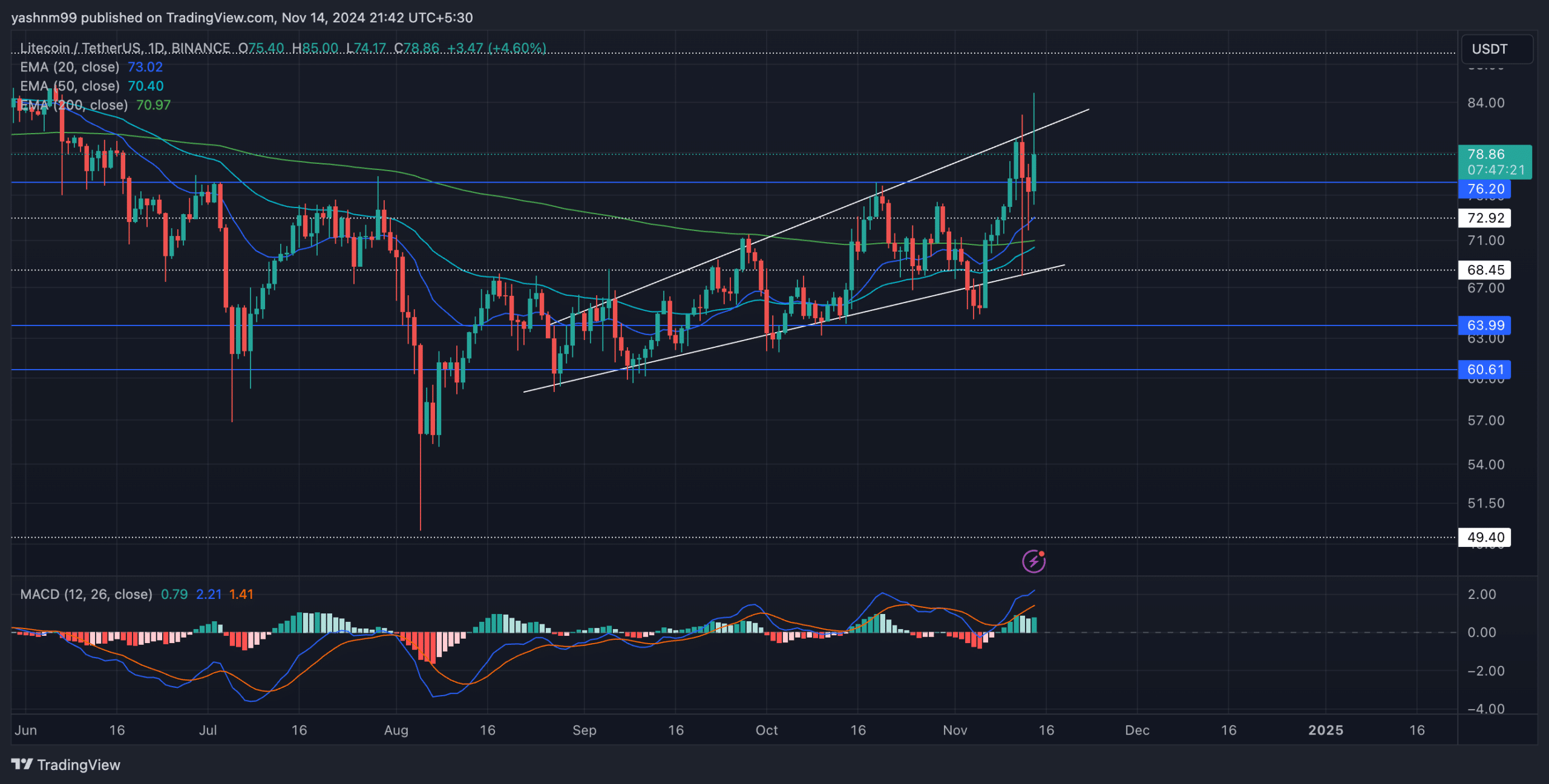The height and width of the screenshot is (784, 1549).
Task: Select the 60.61 blue price label
Action: (1485, 370)
